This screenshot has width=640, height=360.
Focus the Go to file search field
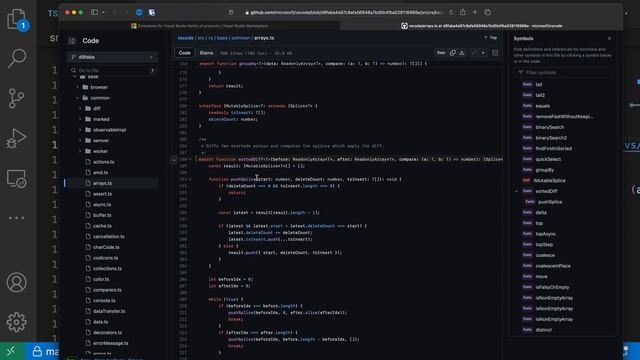(x=112, y=70)
